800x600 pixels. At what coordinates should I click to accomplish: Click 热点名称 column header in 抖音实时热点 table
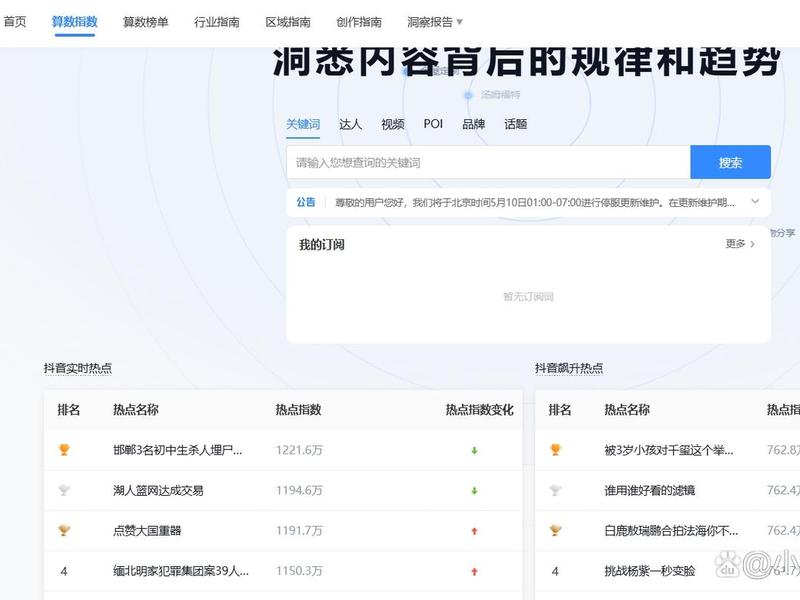[x=136, y=410]
